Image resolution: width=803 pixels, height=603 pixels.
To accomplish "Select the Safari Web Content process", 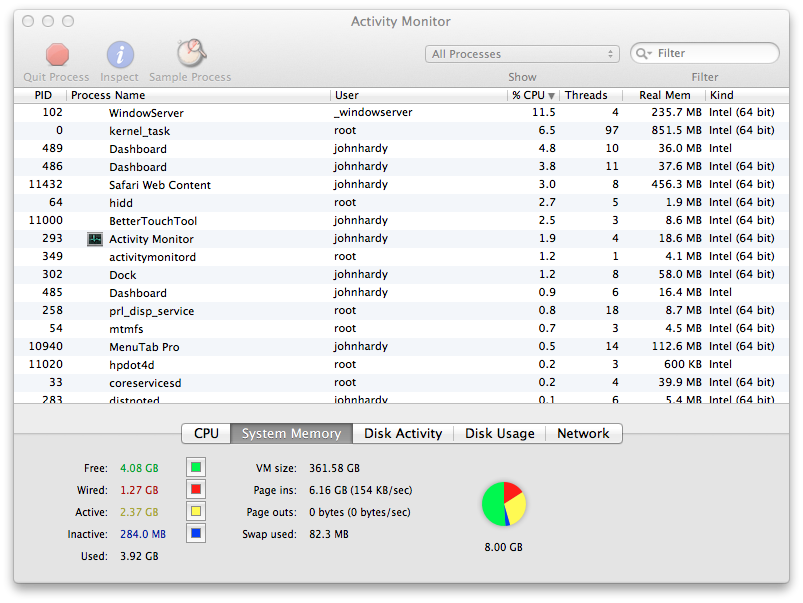I will click(402, 184).
